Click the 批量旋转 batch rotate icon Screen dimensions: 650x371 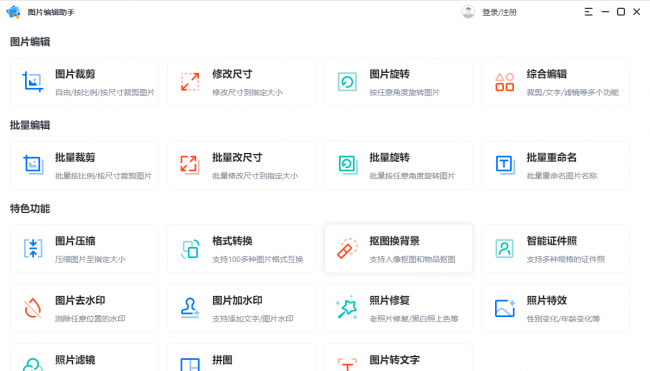(348, 165)
